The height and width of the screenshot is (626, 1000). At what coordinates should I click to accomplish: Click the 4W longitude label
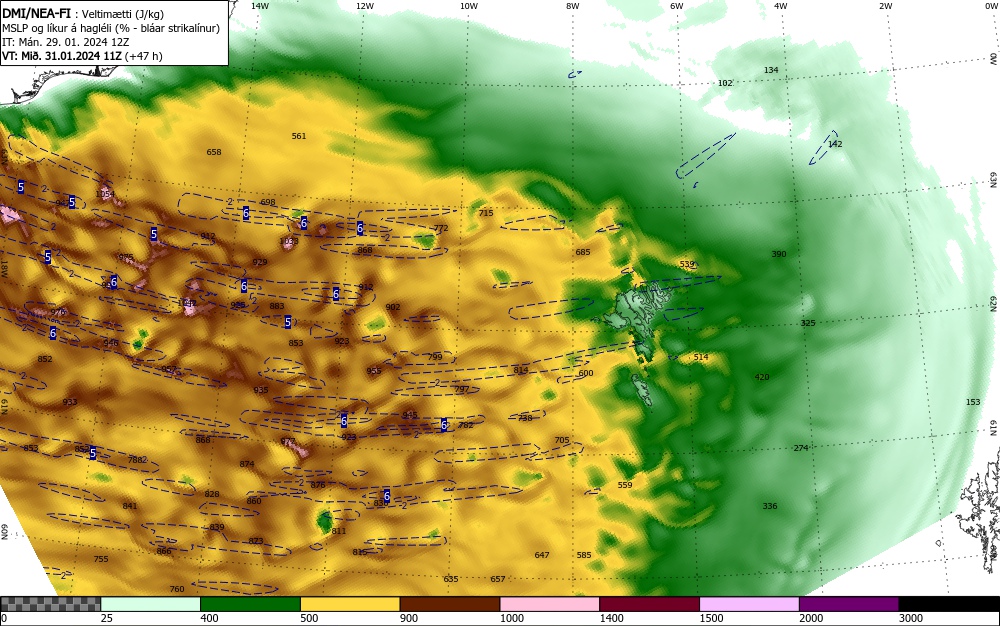(781, 6)
